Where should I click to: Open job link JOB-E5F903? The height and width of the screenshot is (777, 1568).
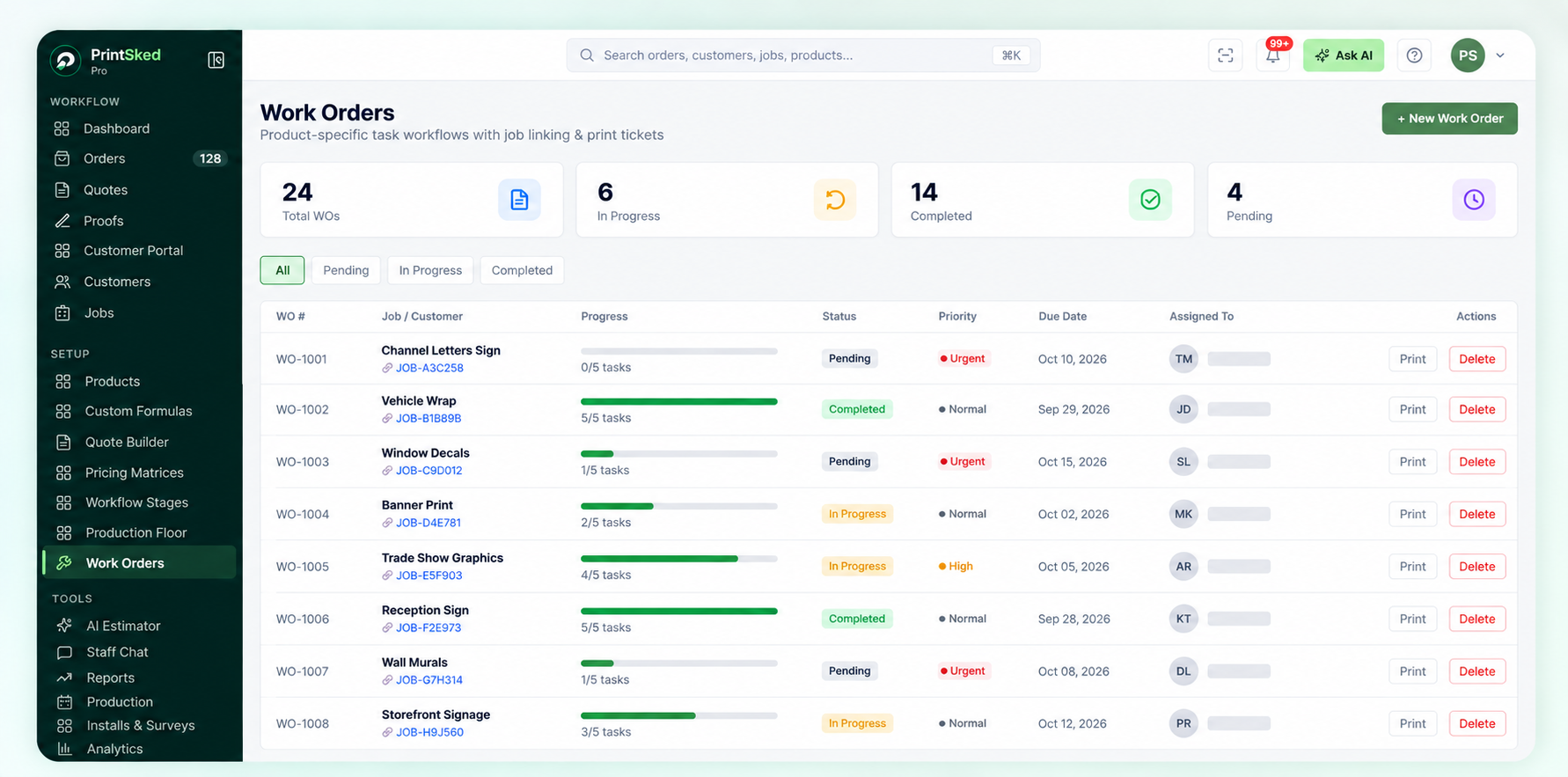[x=429, y=575]
